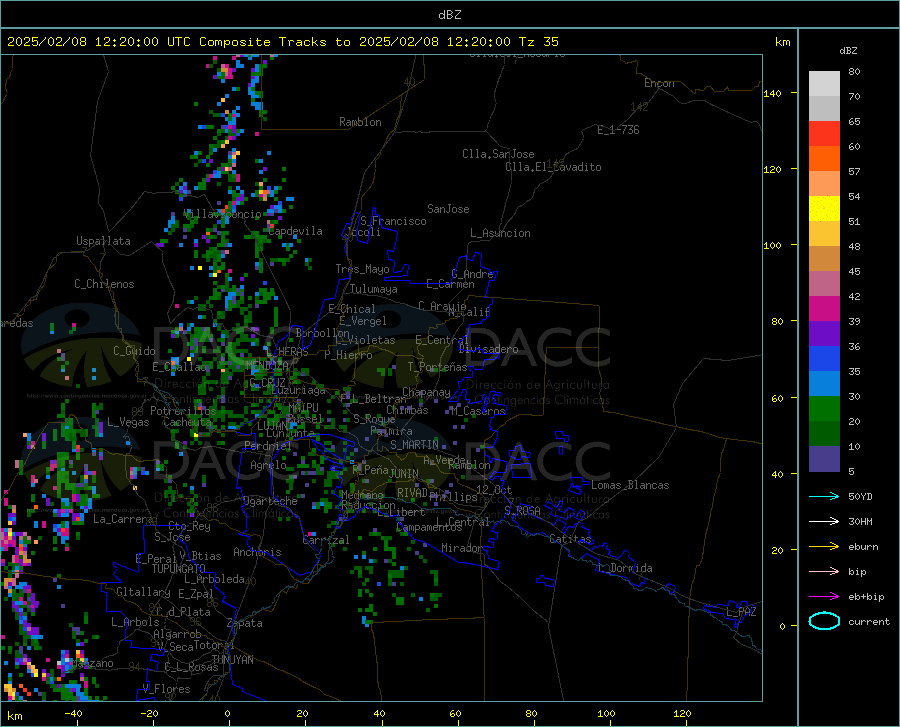Click the Potrerillos label
The width and height of the screenshot is (900, 727).
click(x=183, y=411)
